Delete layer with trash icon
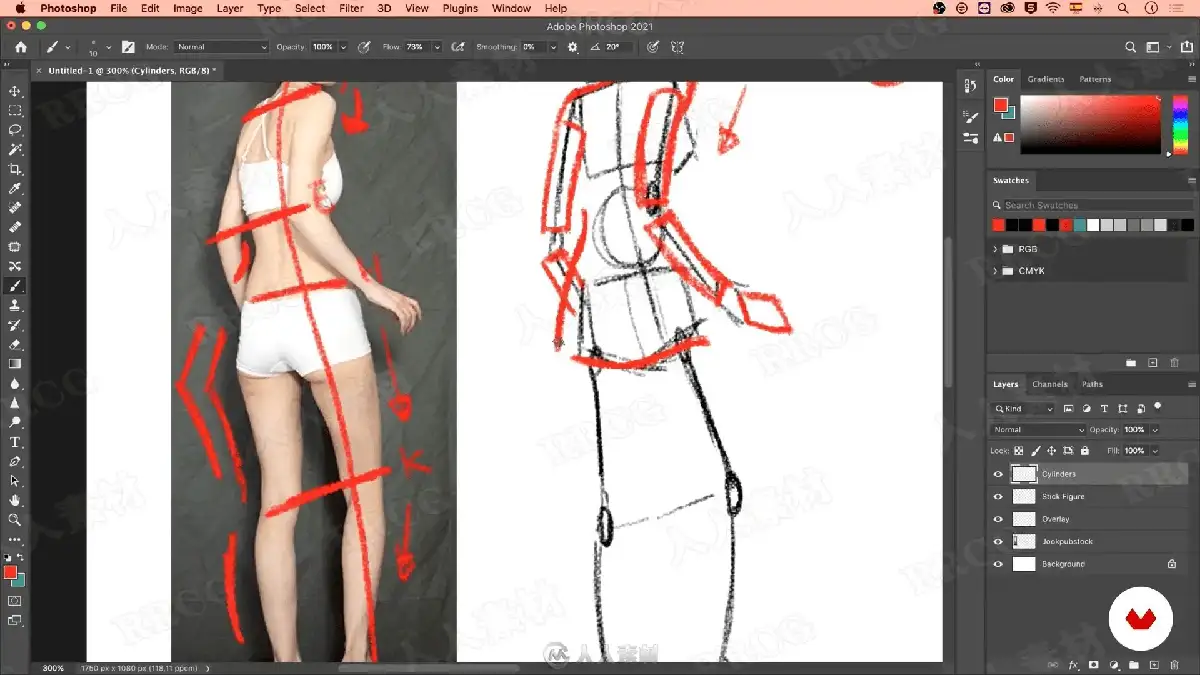 [x=1175, y=664]
